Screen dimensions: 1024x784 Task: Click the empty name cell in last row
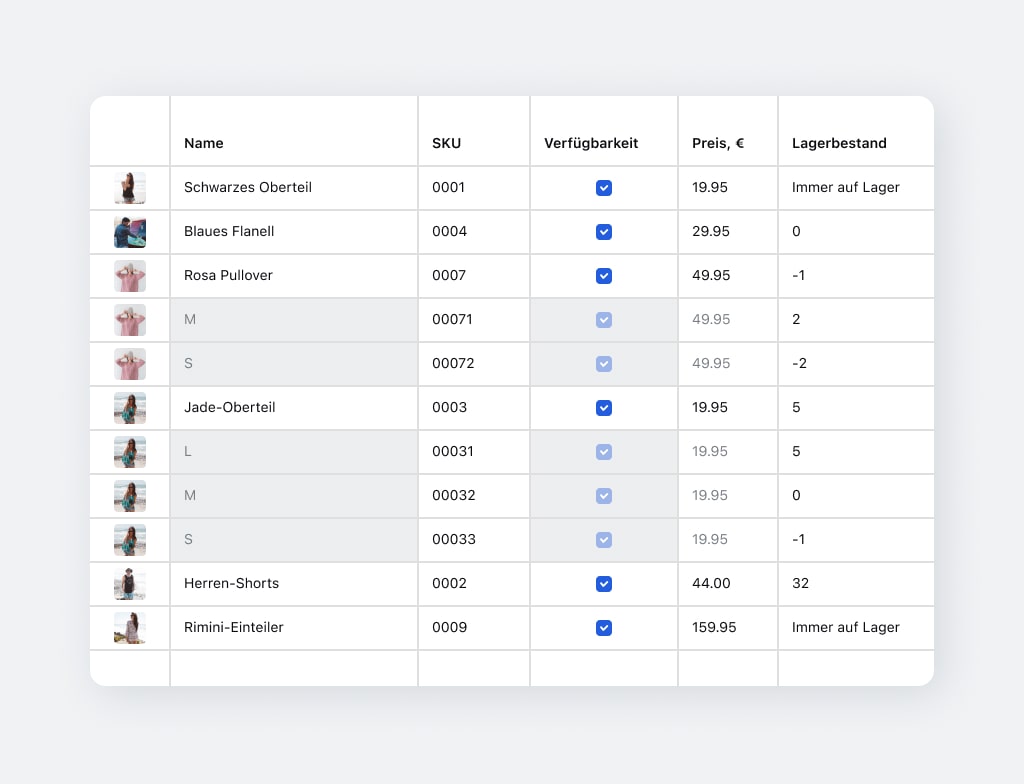(294, 668)
